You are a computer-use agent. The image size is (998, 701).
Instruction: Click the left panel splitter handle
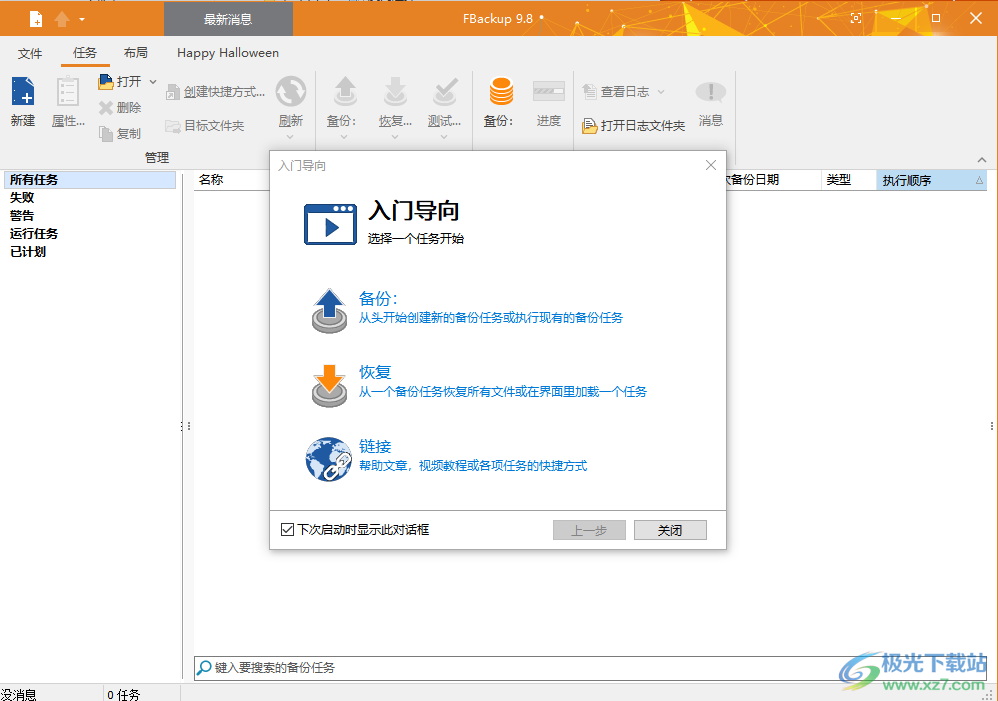185,426
